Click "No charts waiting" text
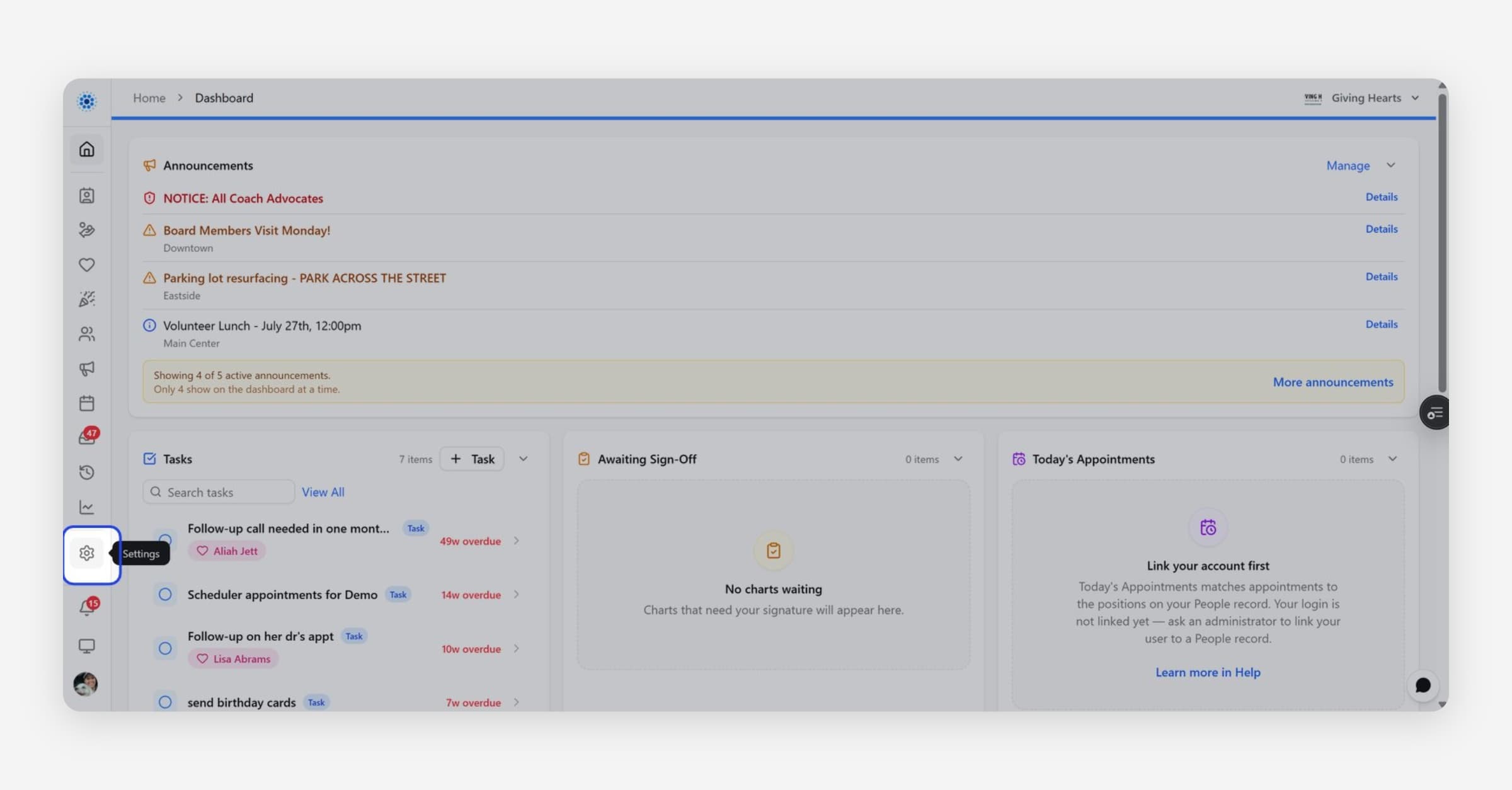The width and height of the screenshot is (1512, 790). pyautogui.click(x=773, y=589)
